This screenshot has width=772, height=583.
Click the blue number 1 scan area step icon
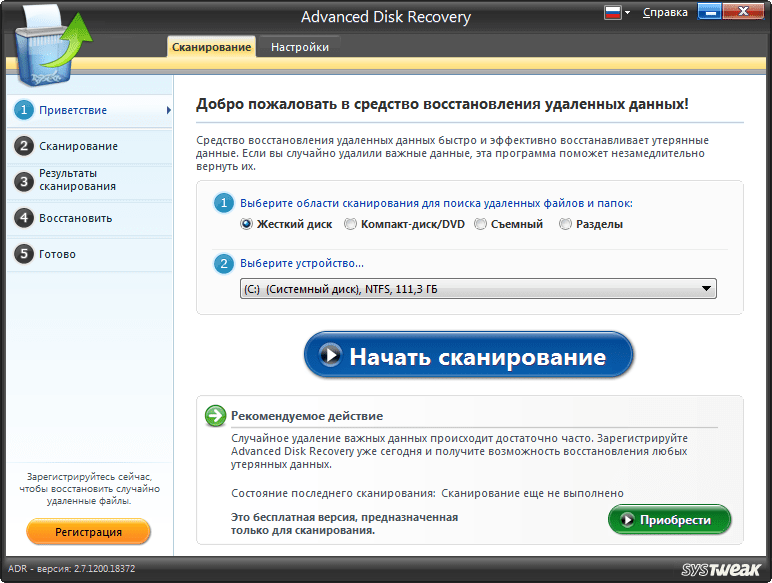click(224, 203)
